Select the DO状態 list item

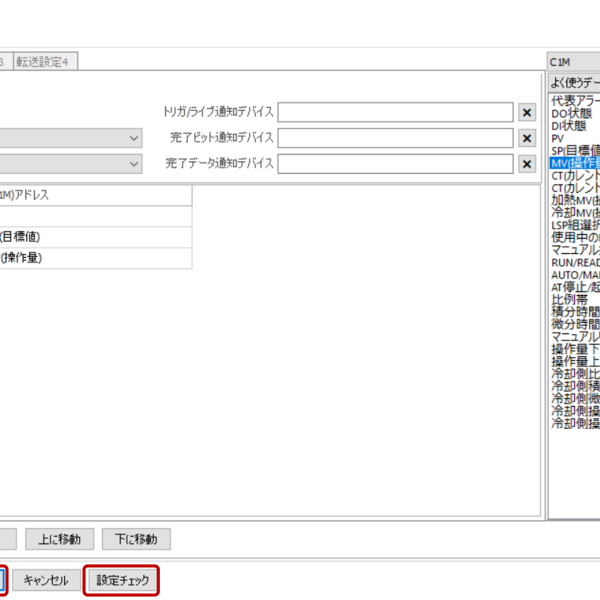coord(570,114)
